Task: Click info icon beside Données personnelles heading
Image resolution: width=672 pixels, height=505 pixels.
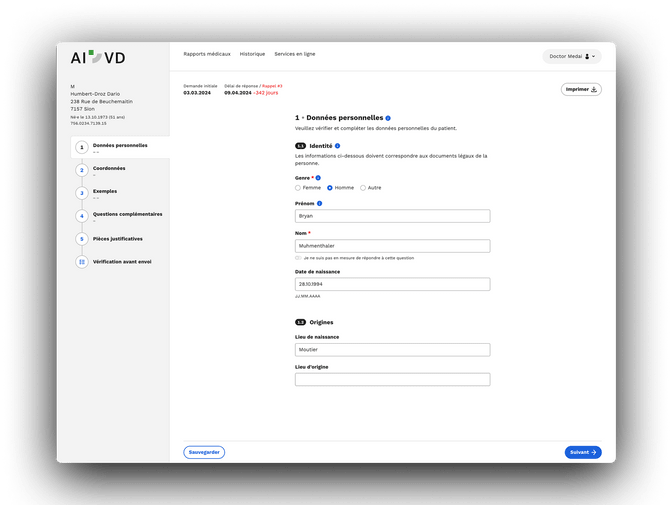Action: (388, 118)
